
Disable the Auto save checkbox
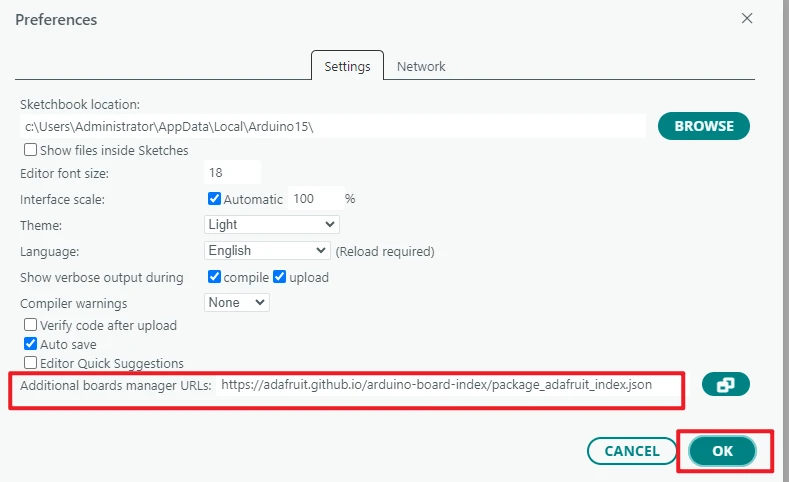point(31,344)
